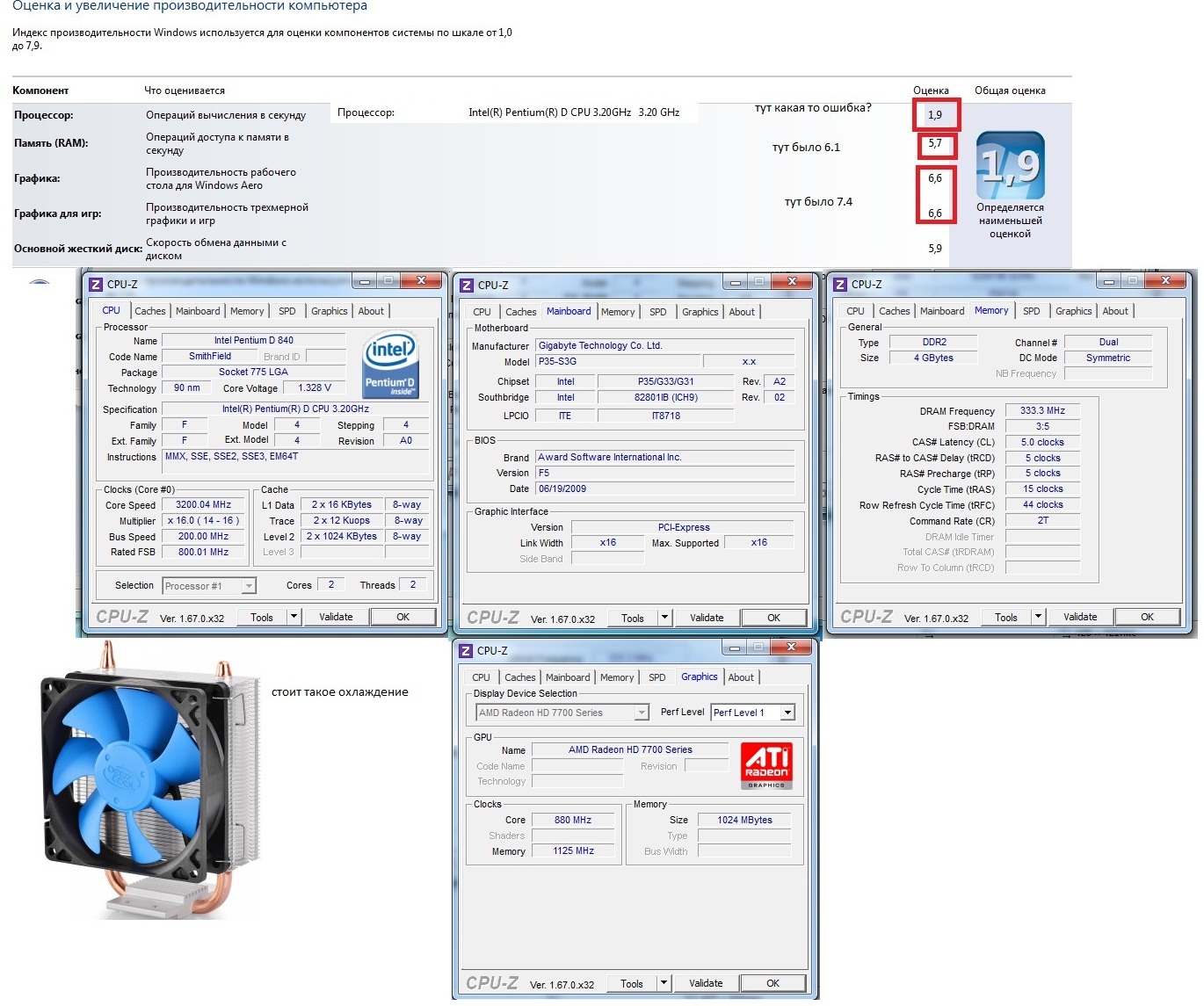Click OK in the Memory-tab window
The height and width of the screenshot is (1006, 1204).
pos(1148,618)
